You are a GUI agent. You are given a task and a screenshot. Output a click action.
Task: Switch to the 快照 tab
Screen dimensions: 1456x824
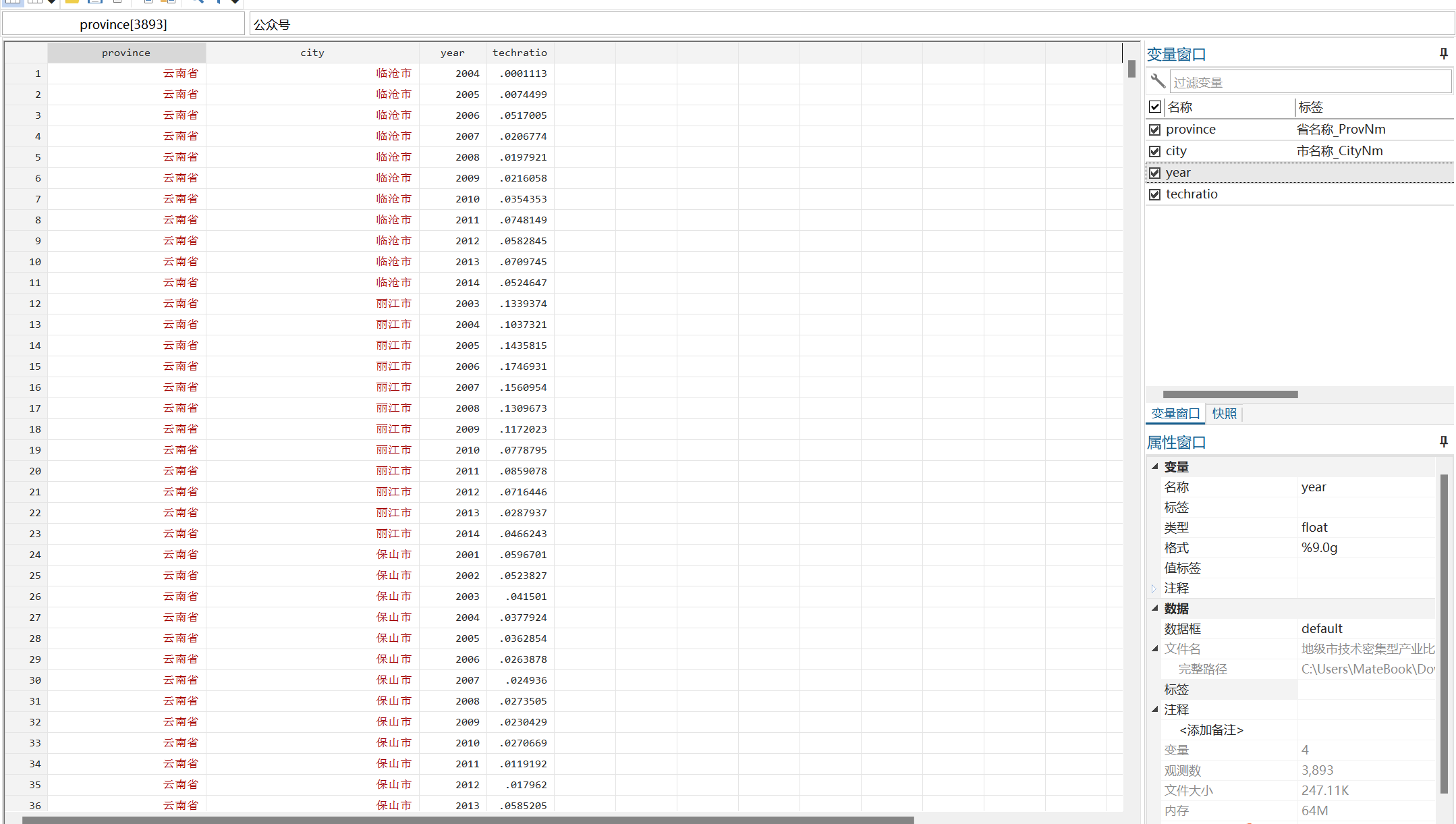pyautogui.click(x=1224, y=414)
